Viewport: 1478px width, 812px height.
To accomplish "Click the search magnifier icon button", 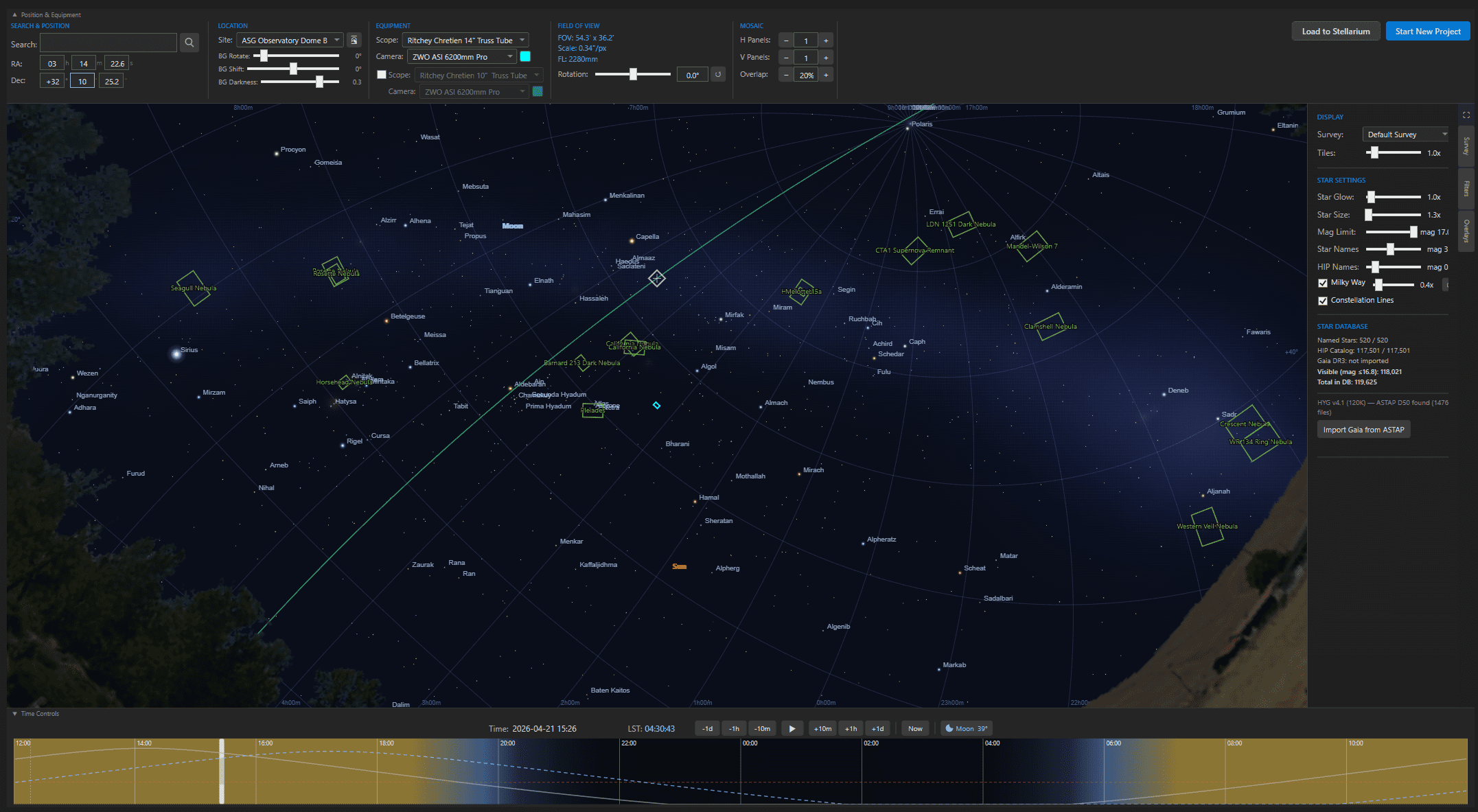I will coord(189,43).
